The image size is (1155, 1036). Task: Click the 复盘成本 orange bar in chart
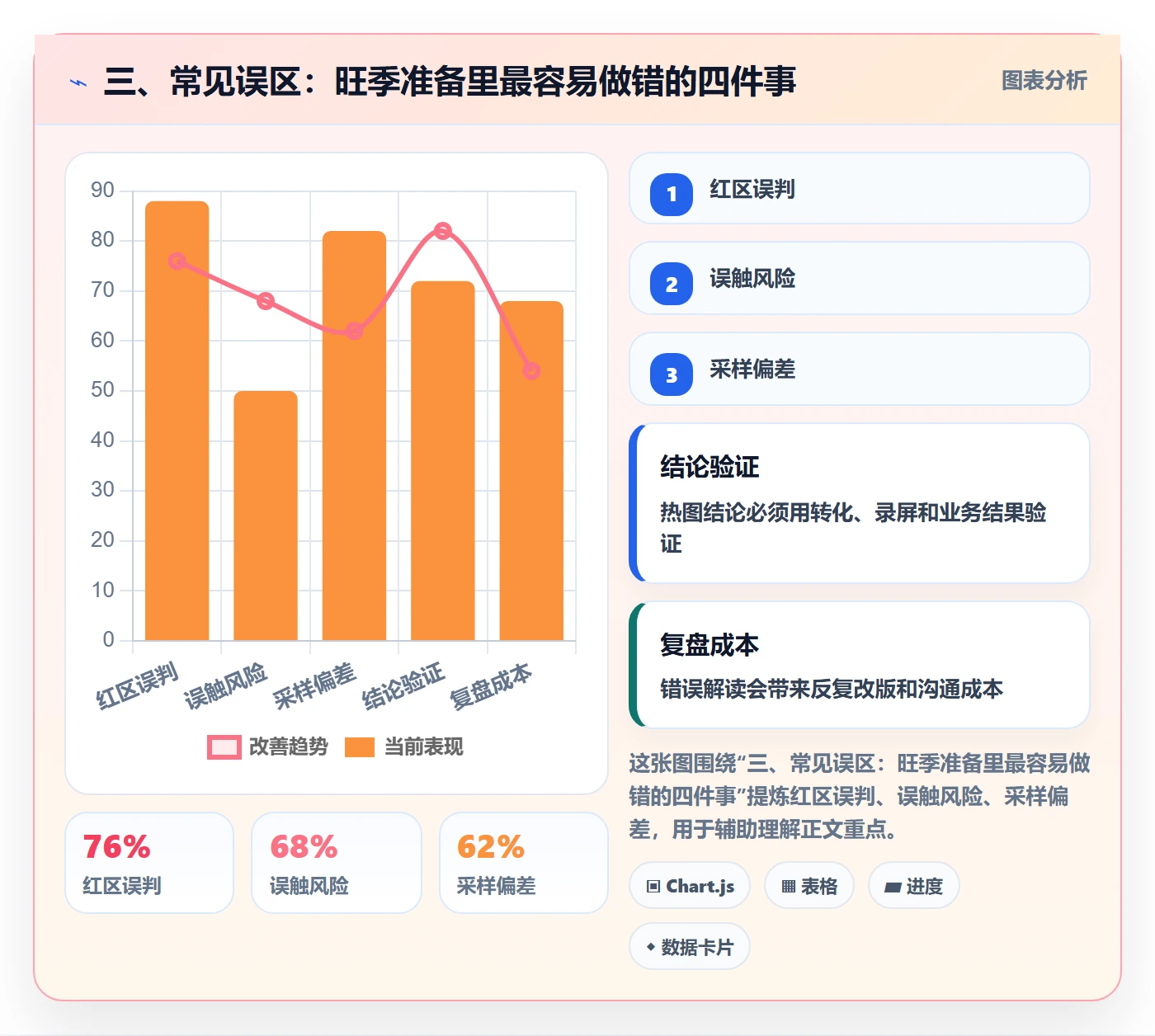[x=531, y=470]
